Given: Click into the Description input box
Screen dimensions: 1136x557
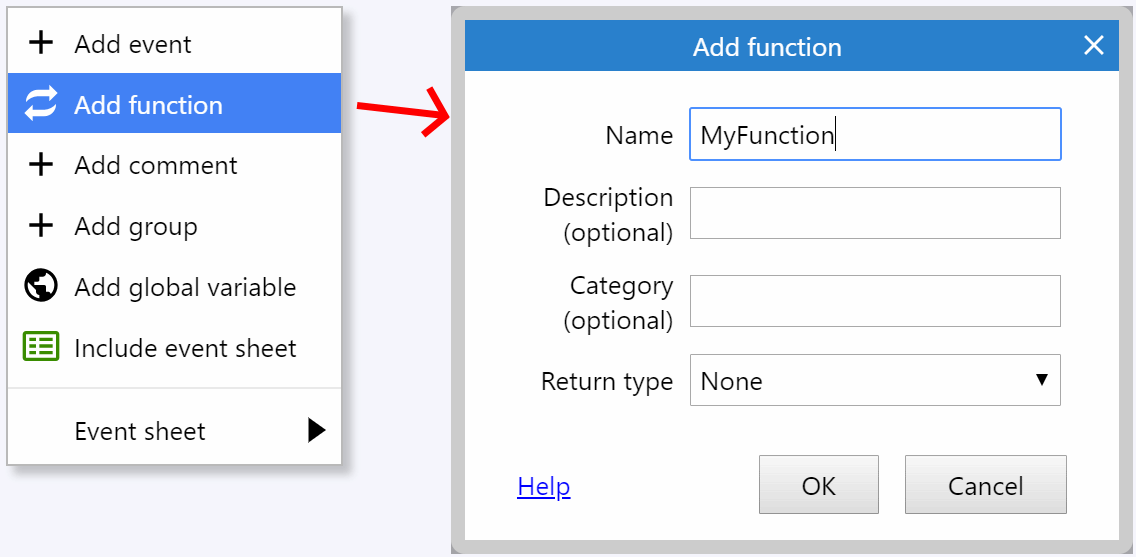Looking at the screenshot, I should point(874,213).
